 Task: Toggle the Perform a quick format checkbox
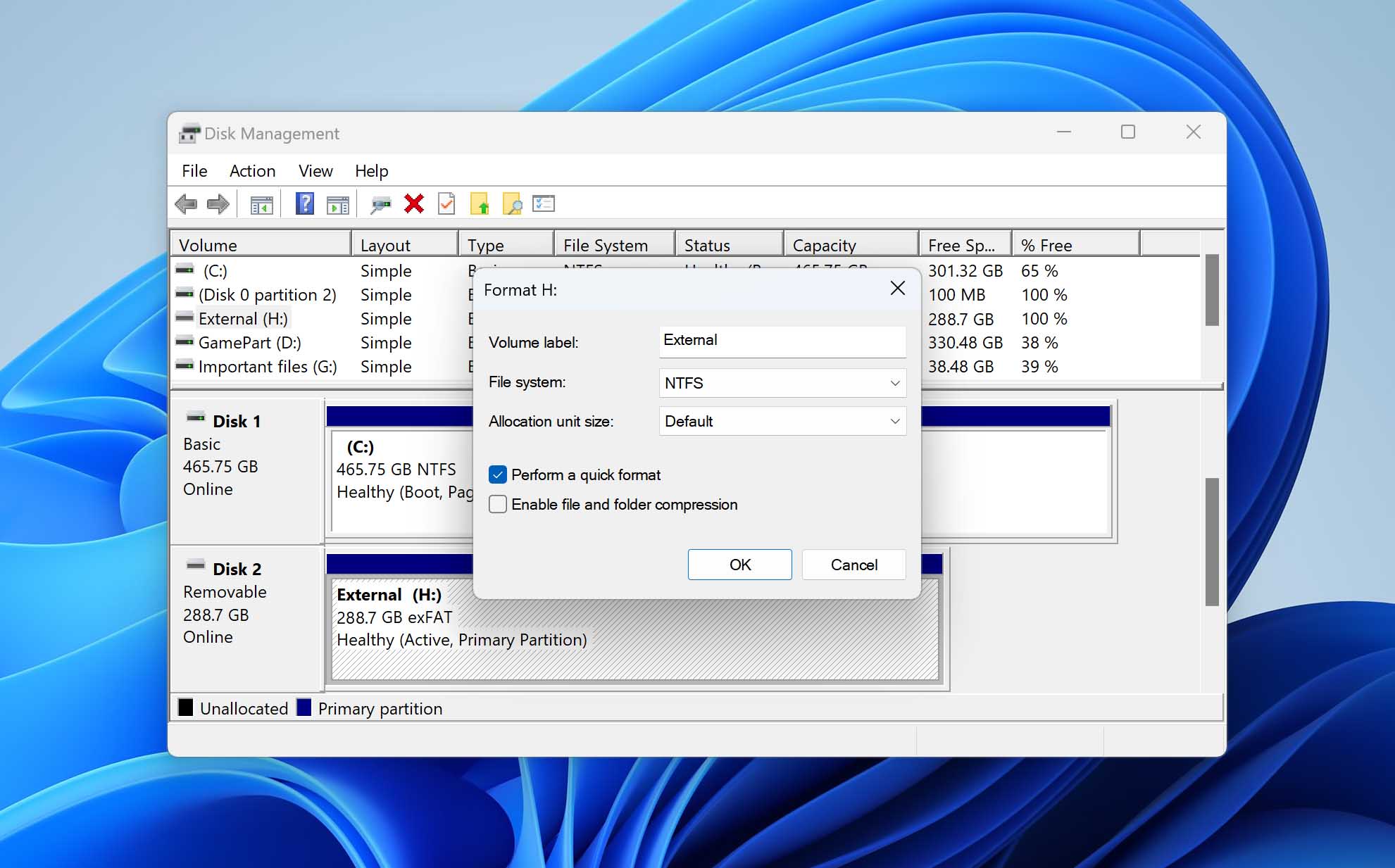click(x=497, y=474)
